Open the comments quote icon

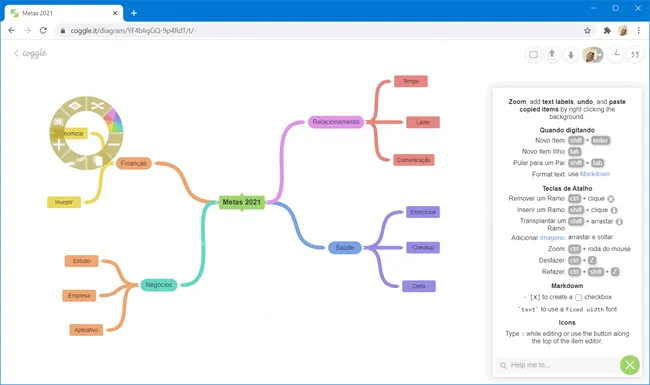[x=635, y=54]
